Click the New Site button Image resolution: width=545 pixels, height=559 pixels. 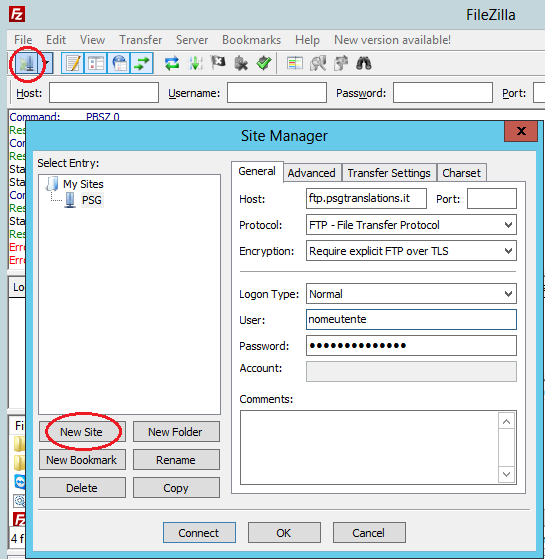[82, 432]
